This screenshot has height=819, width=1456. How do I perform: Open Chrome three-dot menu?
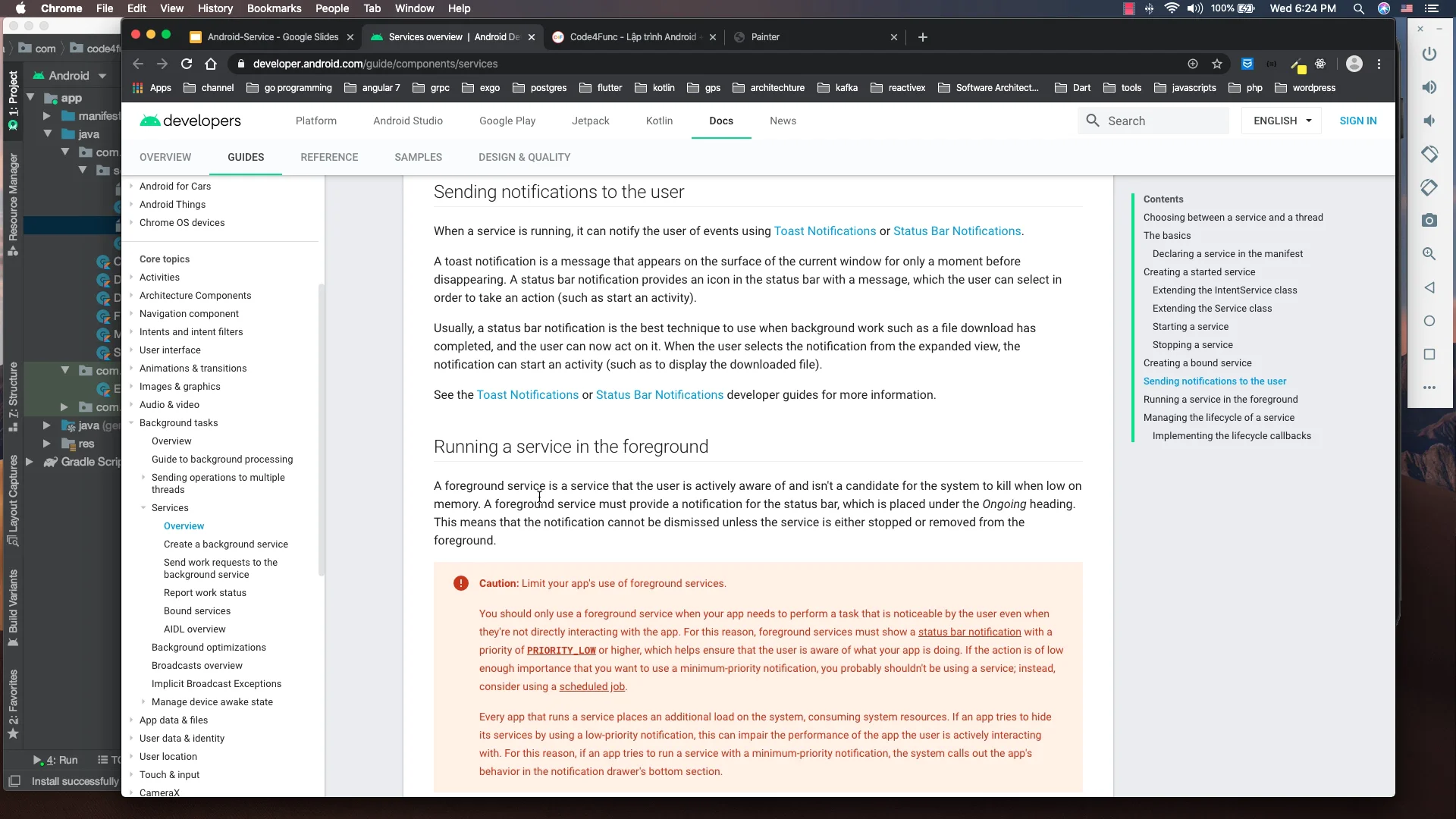click(1379, 64)
